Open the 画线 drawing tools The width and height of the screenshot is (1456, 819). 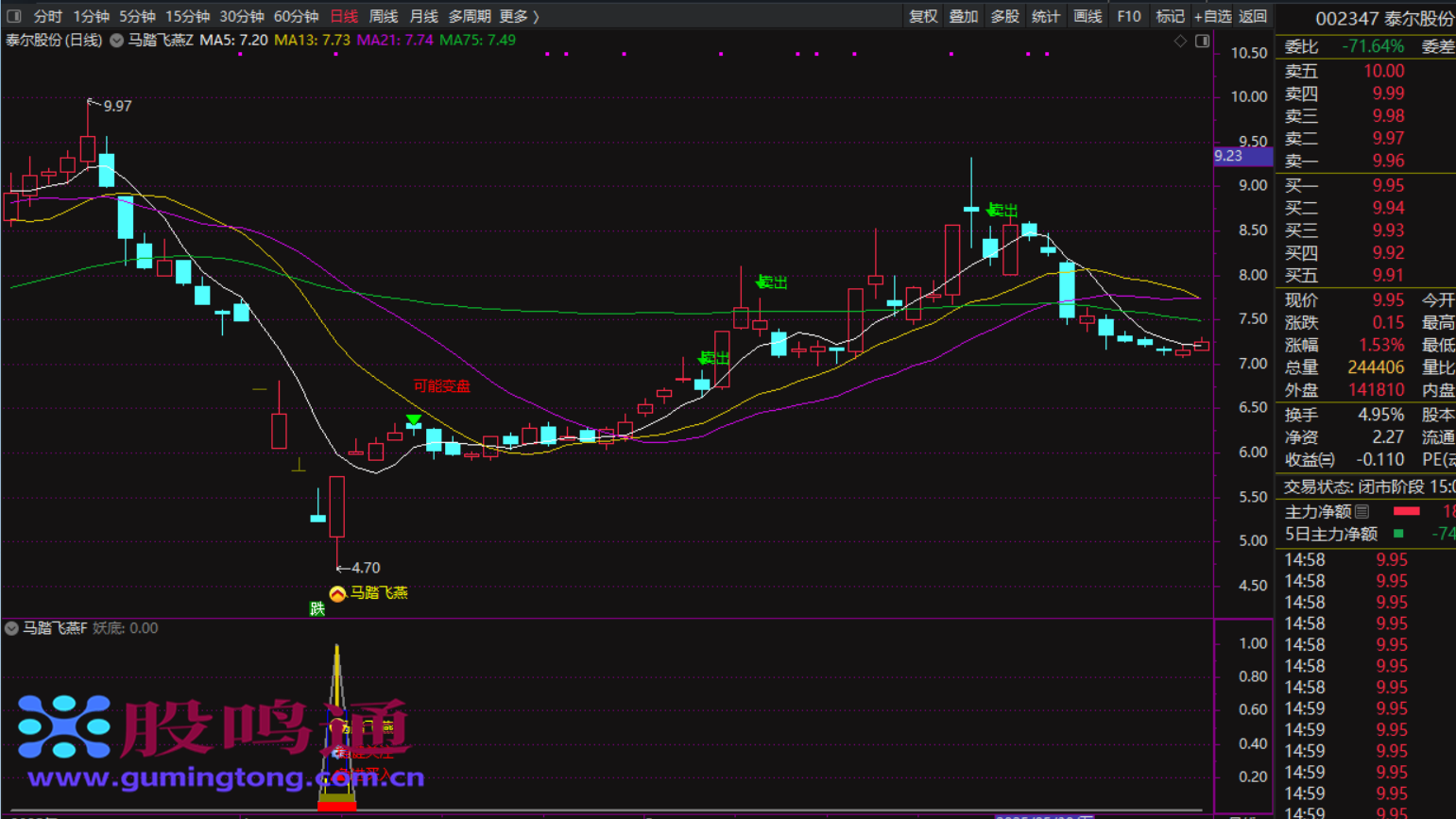click(1088, 16)
